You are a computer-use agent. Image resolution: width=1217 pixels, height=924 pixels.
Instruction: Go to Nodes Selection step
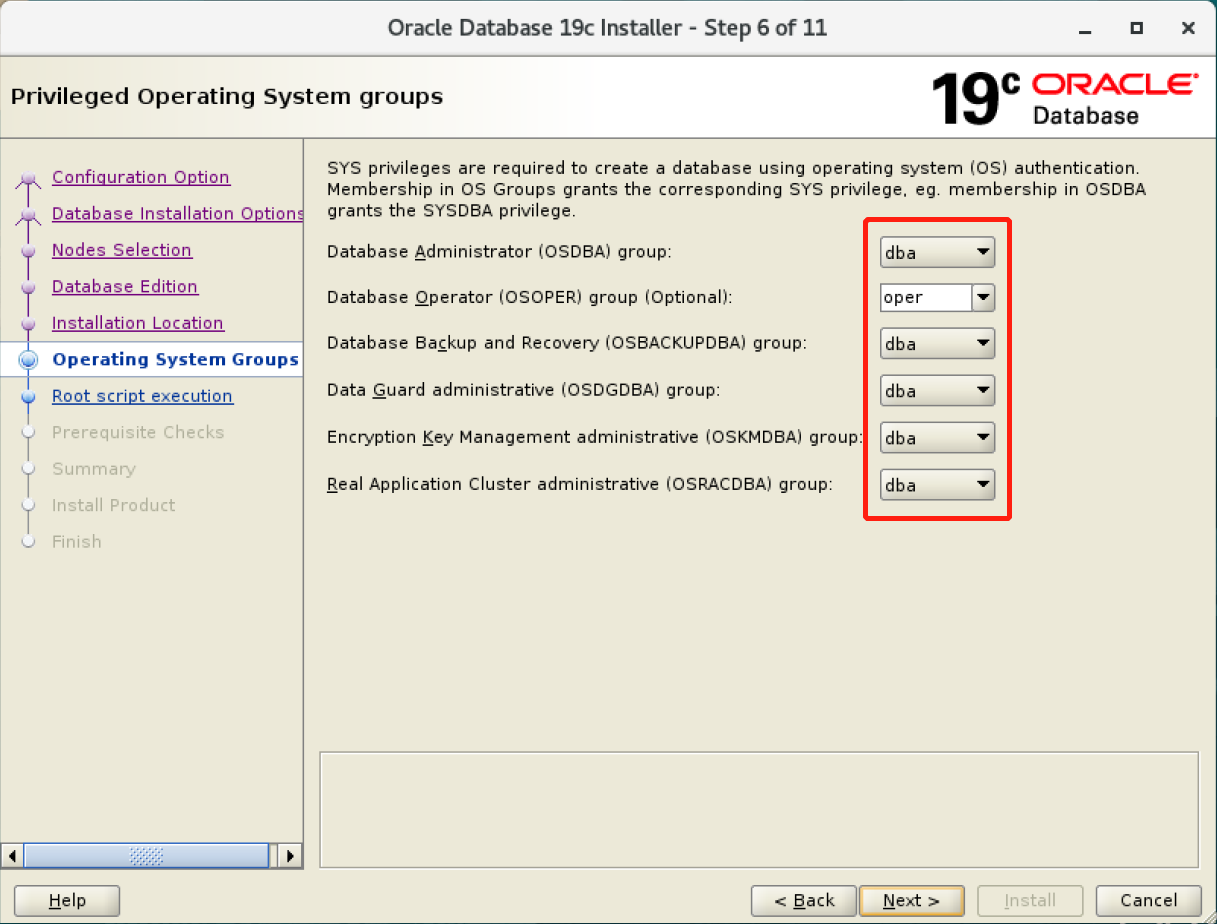click(122, 250)
